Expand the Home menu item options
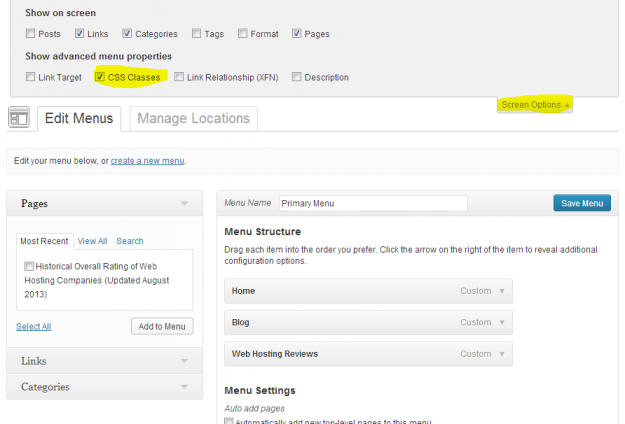 pos(502,291)
